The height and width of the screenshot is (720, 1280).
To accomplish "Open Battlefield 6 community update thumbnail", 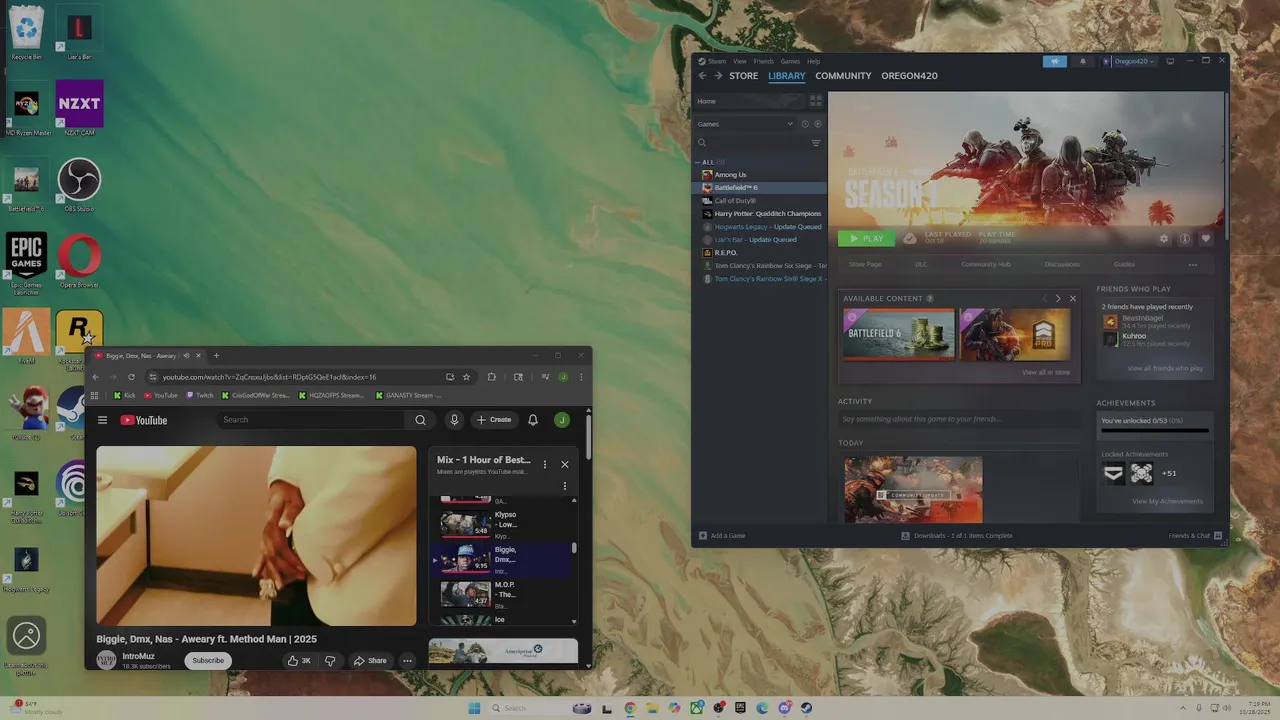I will pos(913,490).
